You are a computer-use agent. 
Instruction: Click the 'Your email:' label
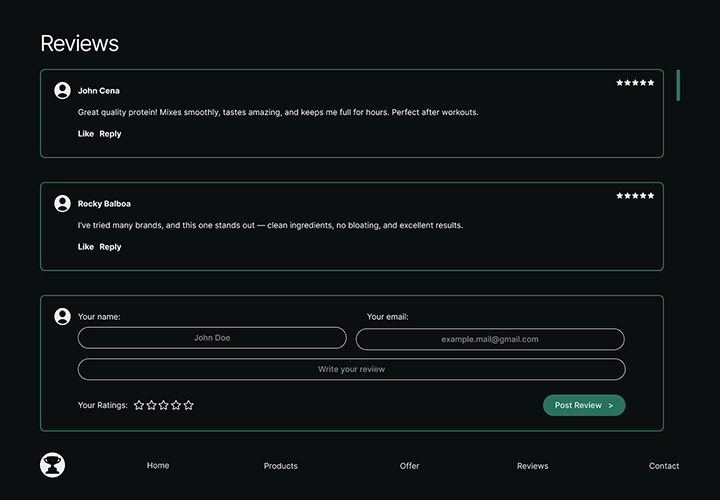[388, 316]
